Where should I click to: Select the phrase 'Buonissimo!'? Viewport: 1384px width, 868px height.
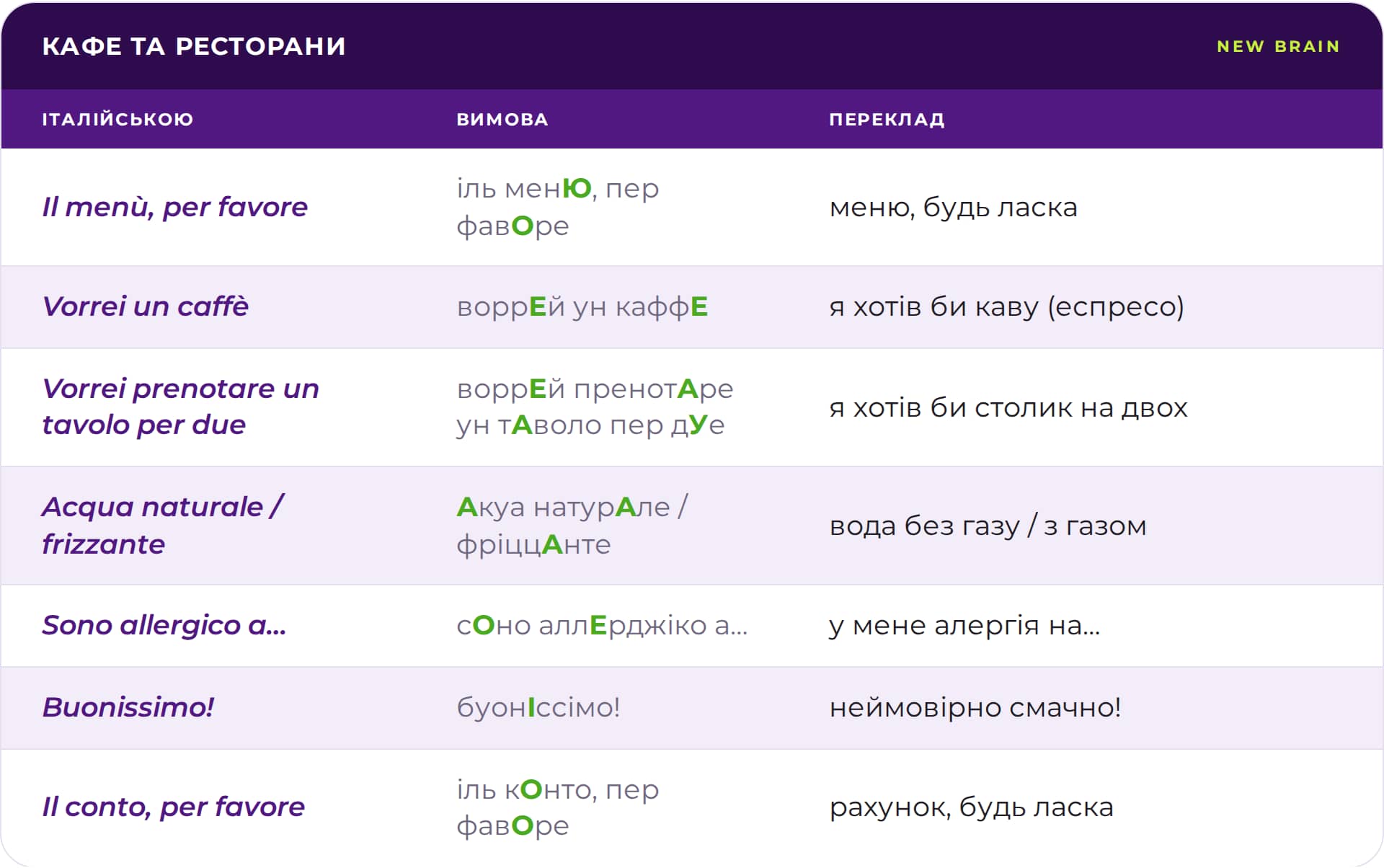(128, 707)
